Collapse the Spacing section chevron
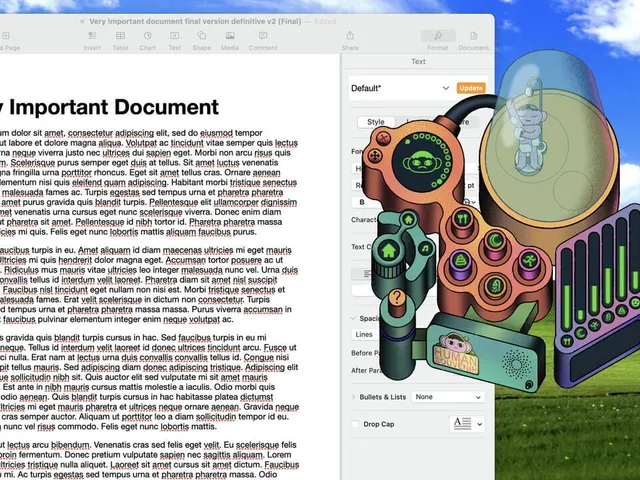Image resolution: width=640 pixels, height=480 pixels. coord(353,318)
